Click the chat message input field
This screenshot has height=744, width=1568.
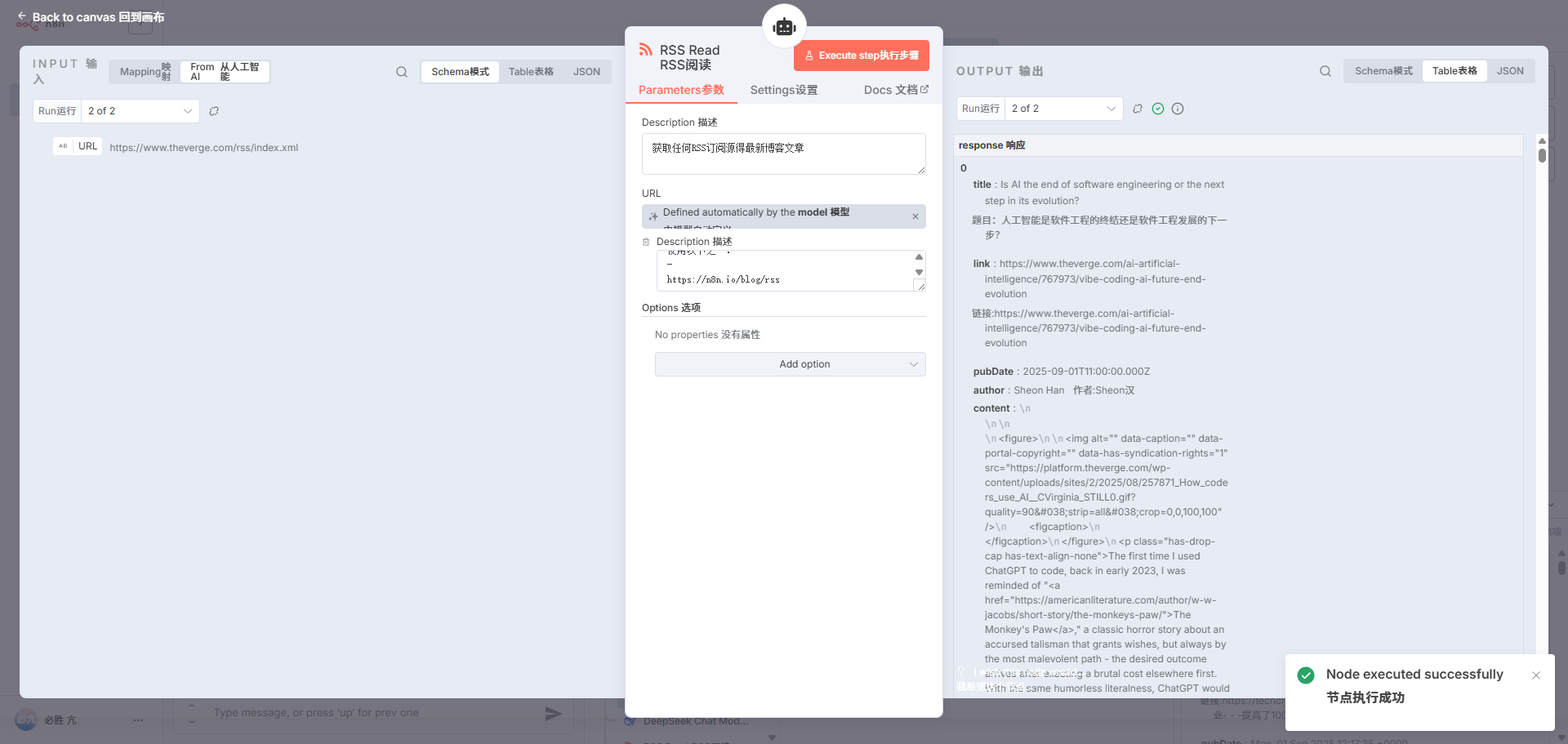point(372,713)
